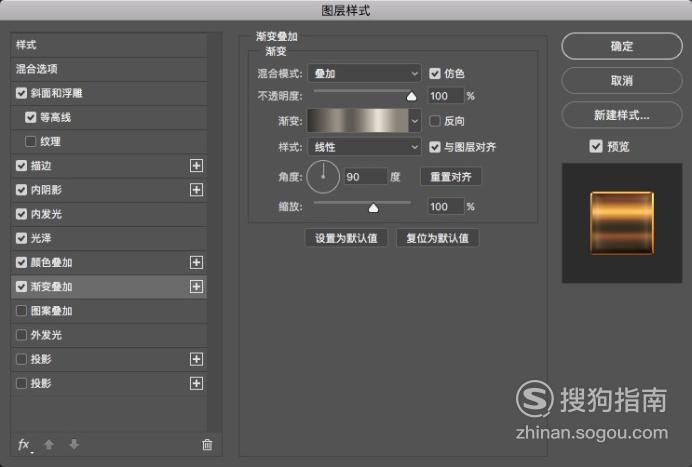Add another 颜色叠加 effect with plus icon
Screen dimensions: 692x467
(x=196, y=262)
